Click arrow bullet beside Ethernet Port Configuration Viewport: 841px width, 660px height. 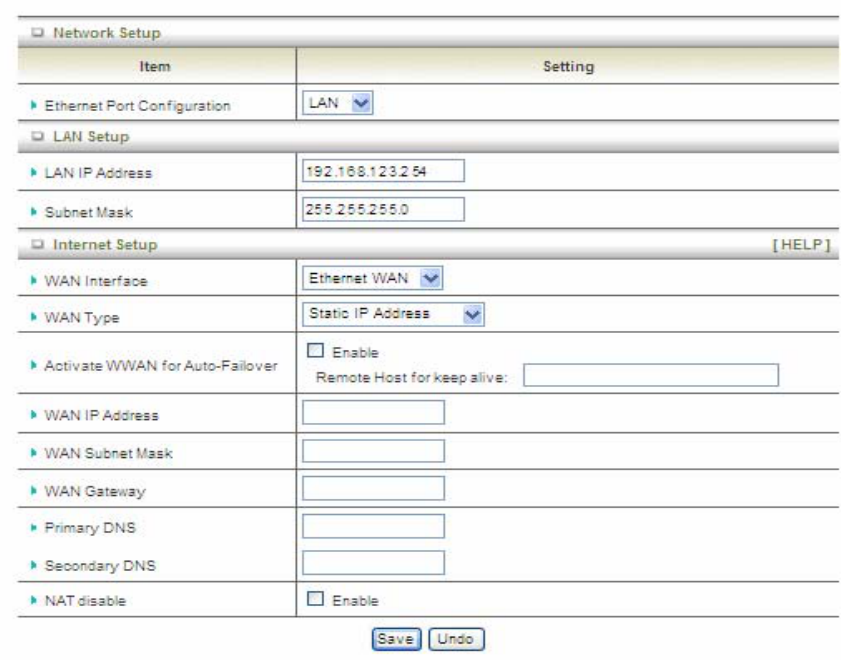point(34,105)
